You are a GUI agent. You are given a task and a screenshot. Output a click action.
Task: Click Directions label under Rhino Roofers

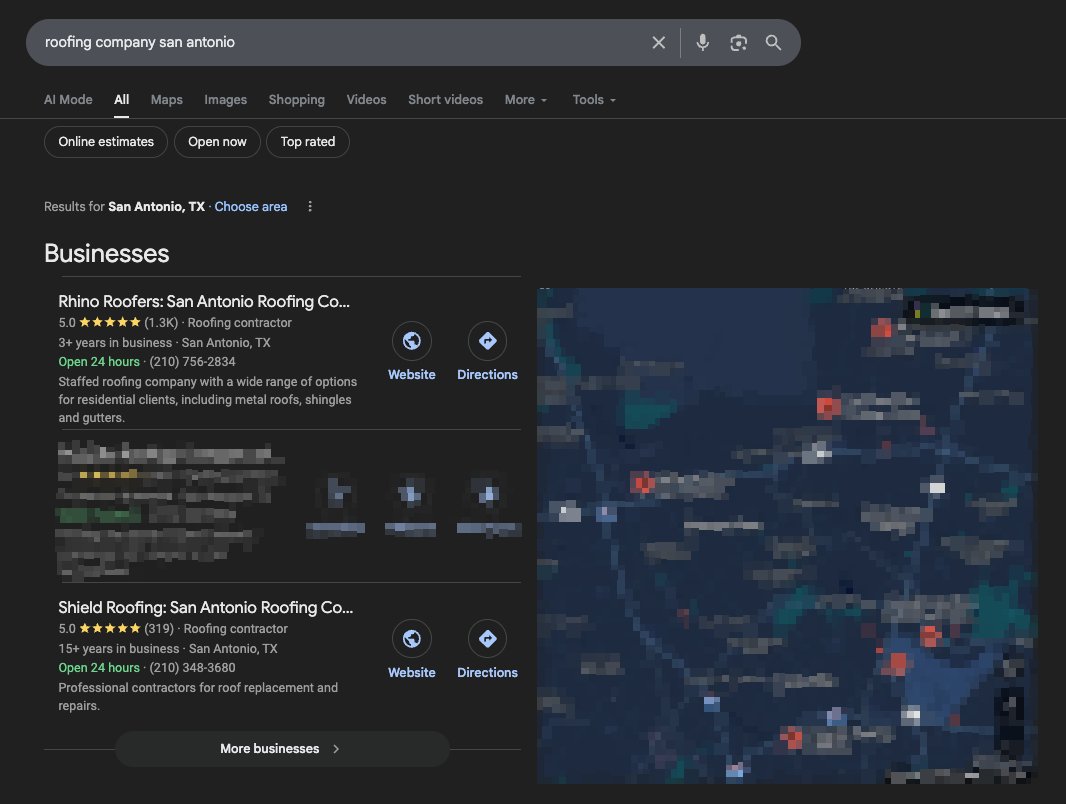487,374
